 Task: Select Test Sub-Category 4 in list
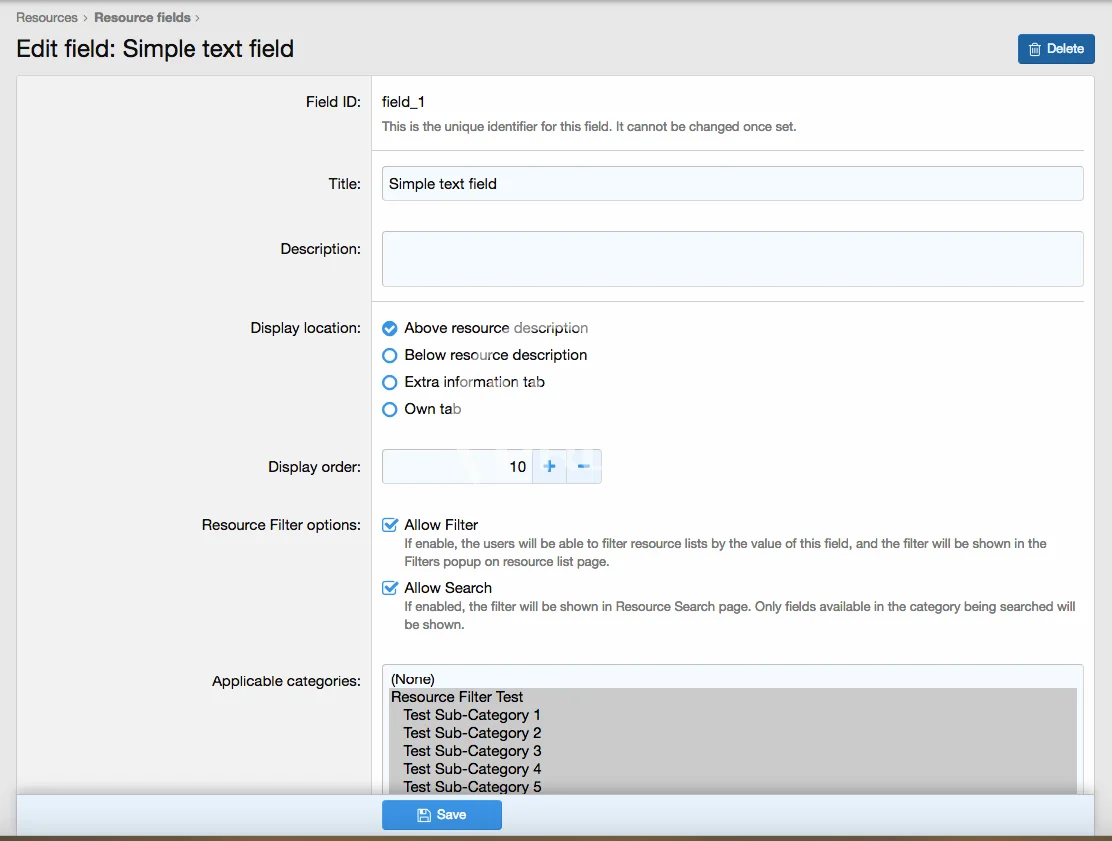tap(472, 769)
